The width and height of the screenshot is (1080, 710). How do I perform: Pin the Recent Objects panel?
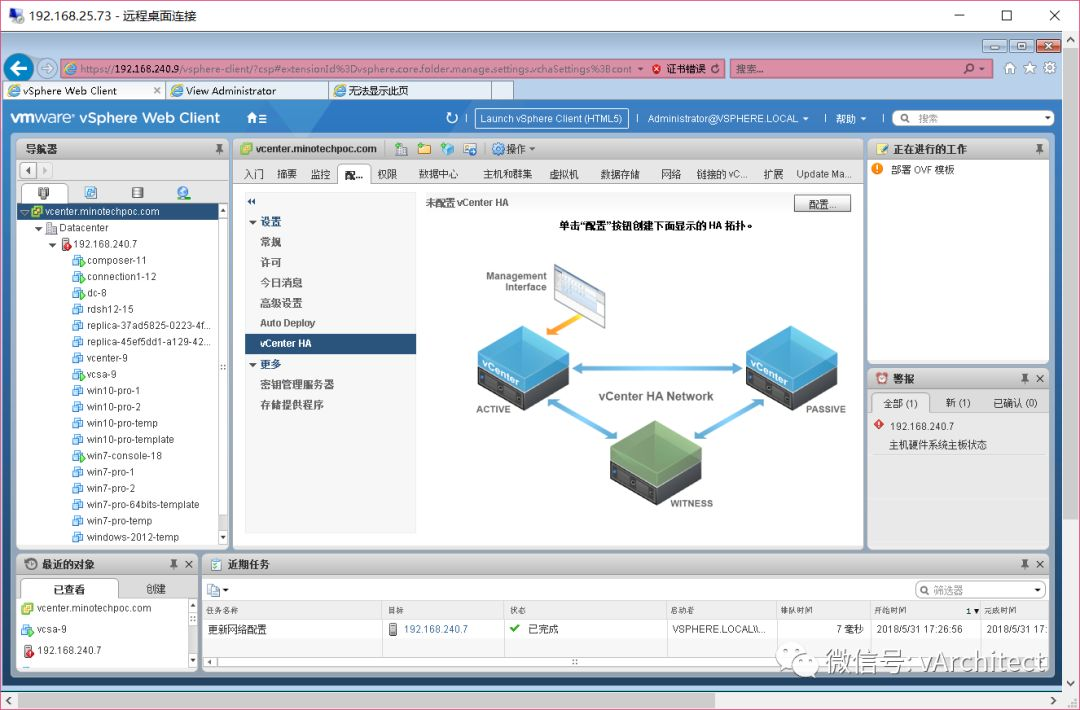coord(174,564)
